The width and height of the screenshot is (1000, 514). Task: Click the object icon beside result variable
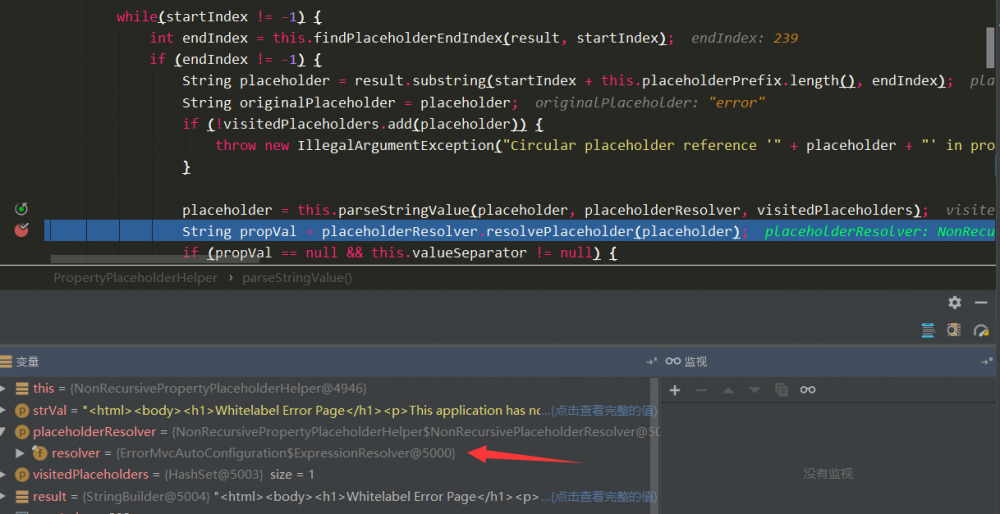click(x=22, y=496)
